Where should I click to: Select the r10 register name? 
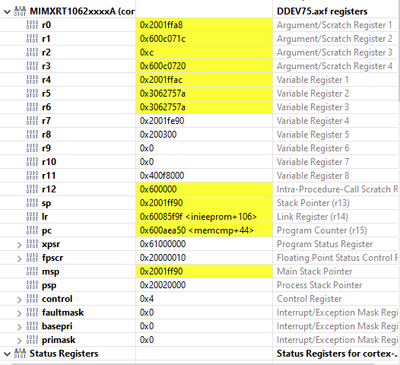(49, 162)
